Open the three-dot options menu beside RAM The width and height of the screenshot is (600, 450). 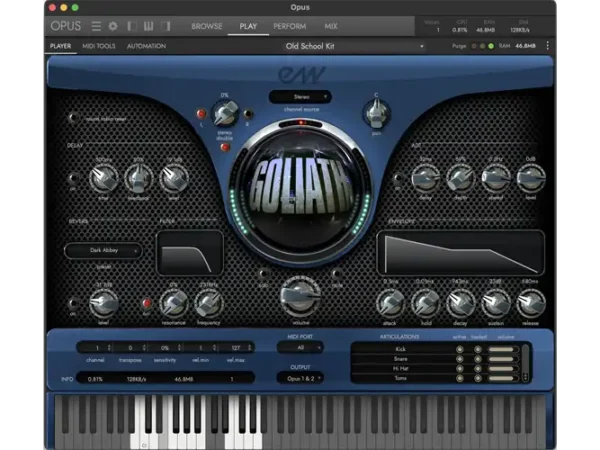point(548,46)
